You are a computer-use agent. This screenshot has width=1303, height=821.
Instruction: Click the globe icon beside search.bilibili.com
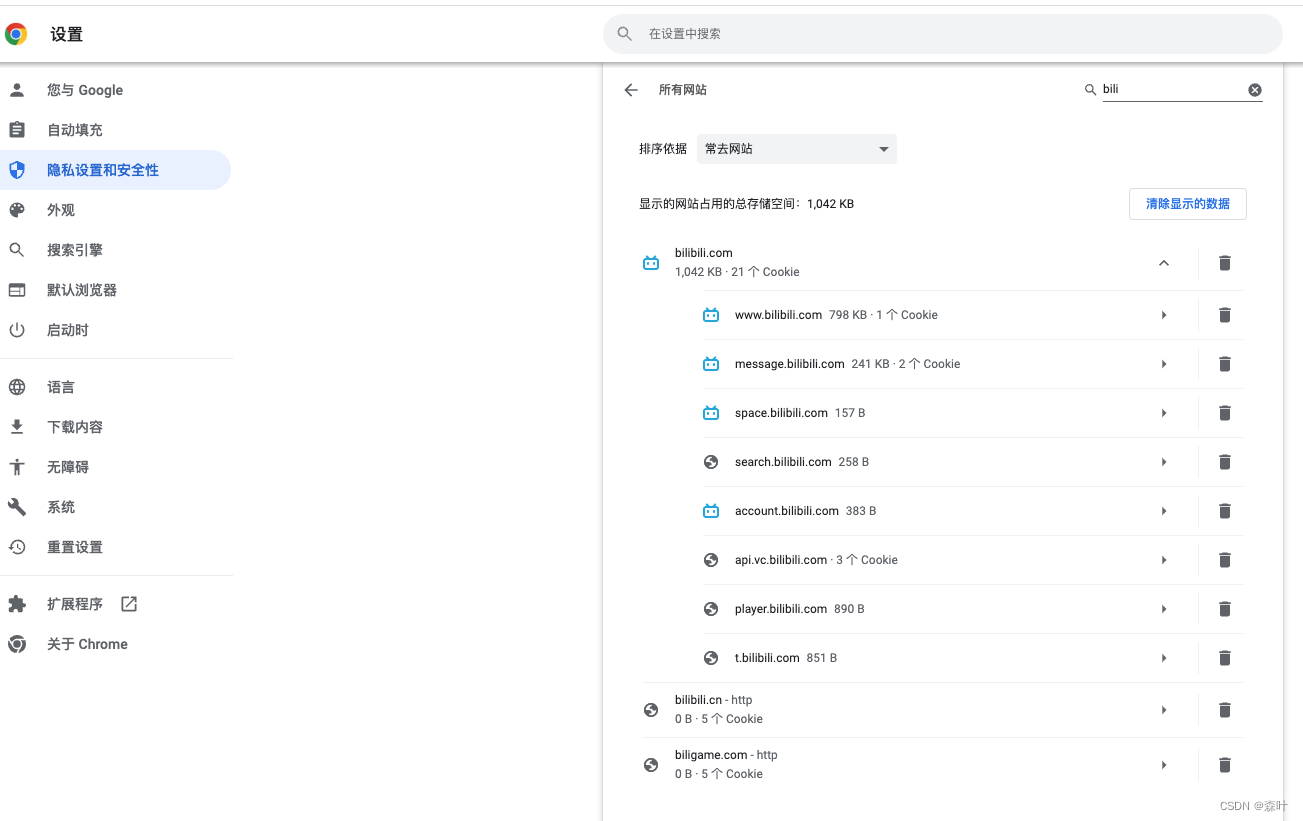click(x=711, y=462)
